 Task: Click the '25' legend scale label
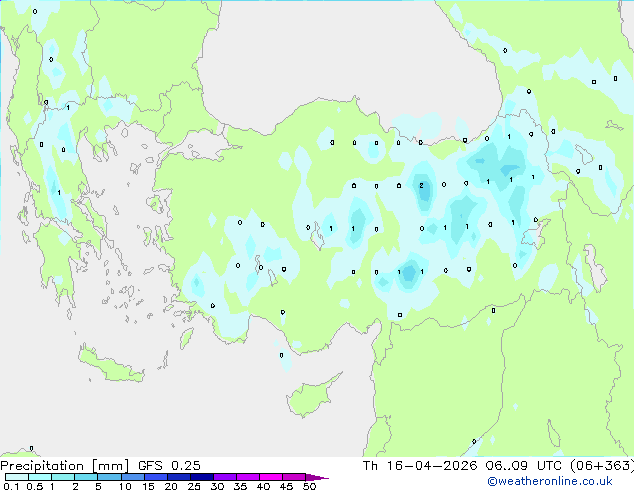(194, 486)
